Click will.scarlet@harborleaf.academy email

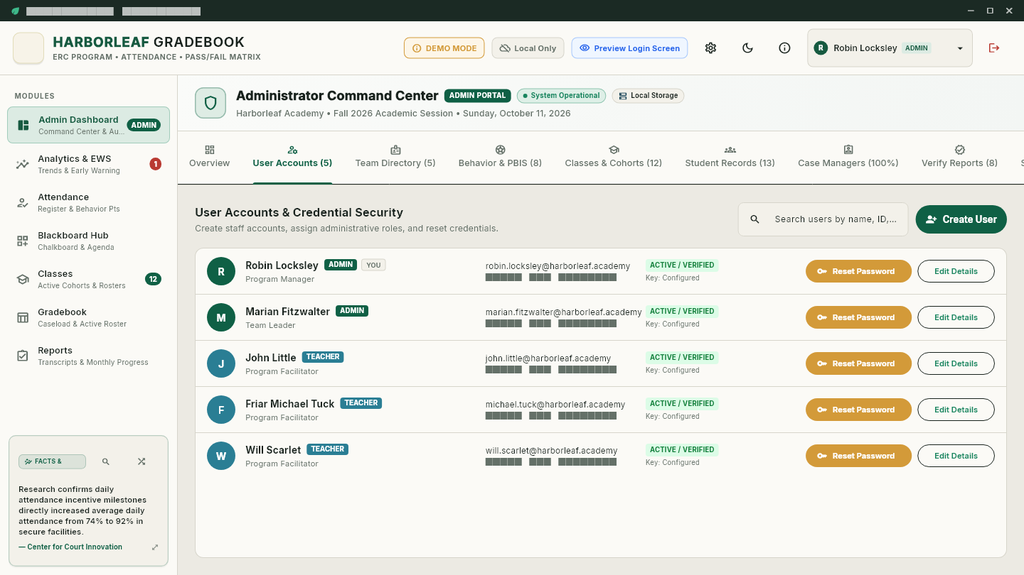(x=551, y=451)
